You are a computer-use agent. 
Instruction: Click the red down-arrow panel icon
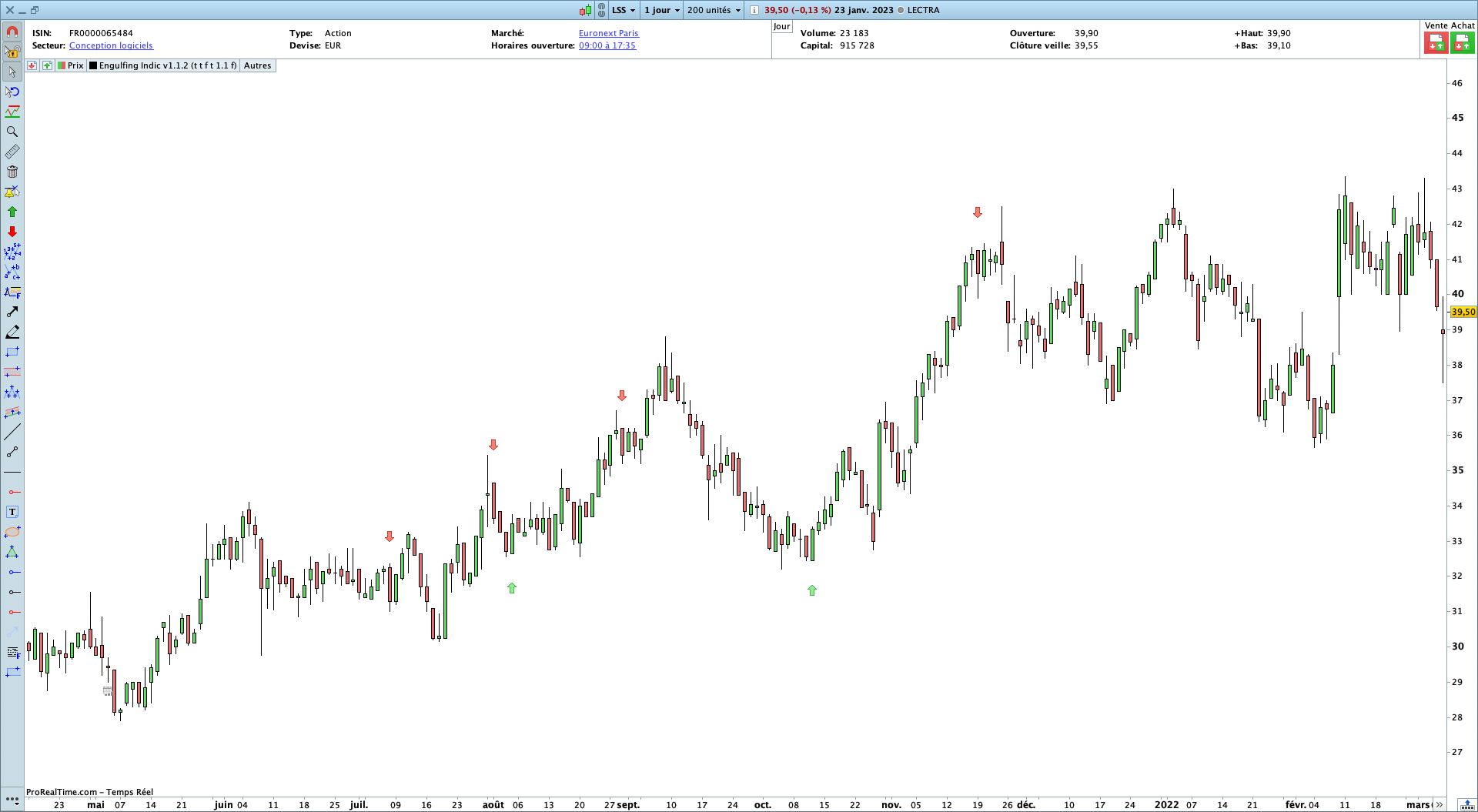point(32,65)
